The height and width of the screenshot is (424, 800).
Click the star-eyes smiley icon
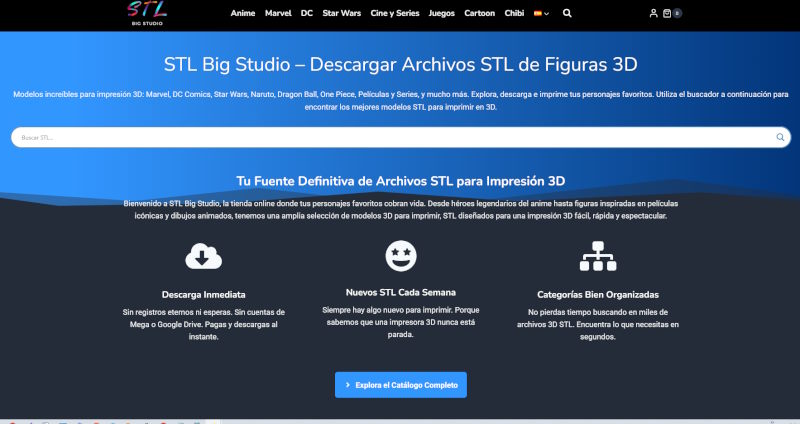(x=401, y=256)
